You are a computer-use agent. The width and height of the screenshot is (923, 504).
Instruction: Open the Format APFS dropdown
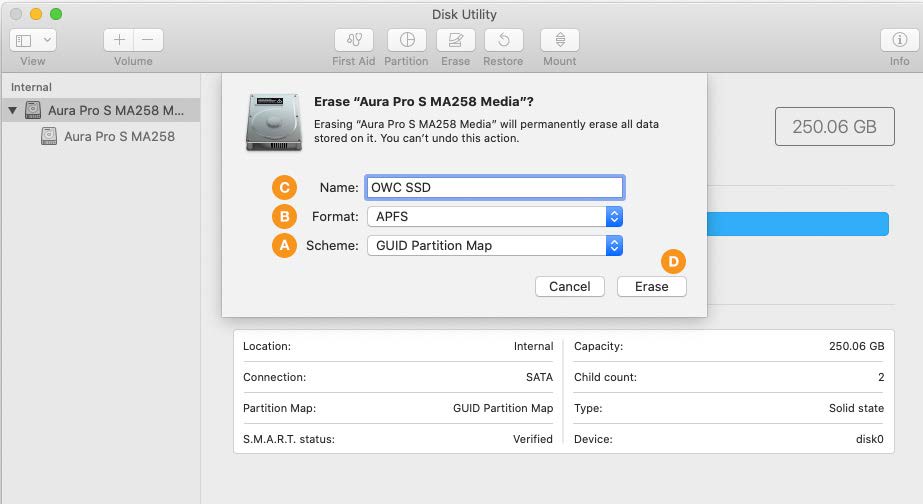click(495, 216)
